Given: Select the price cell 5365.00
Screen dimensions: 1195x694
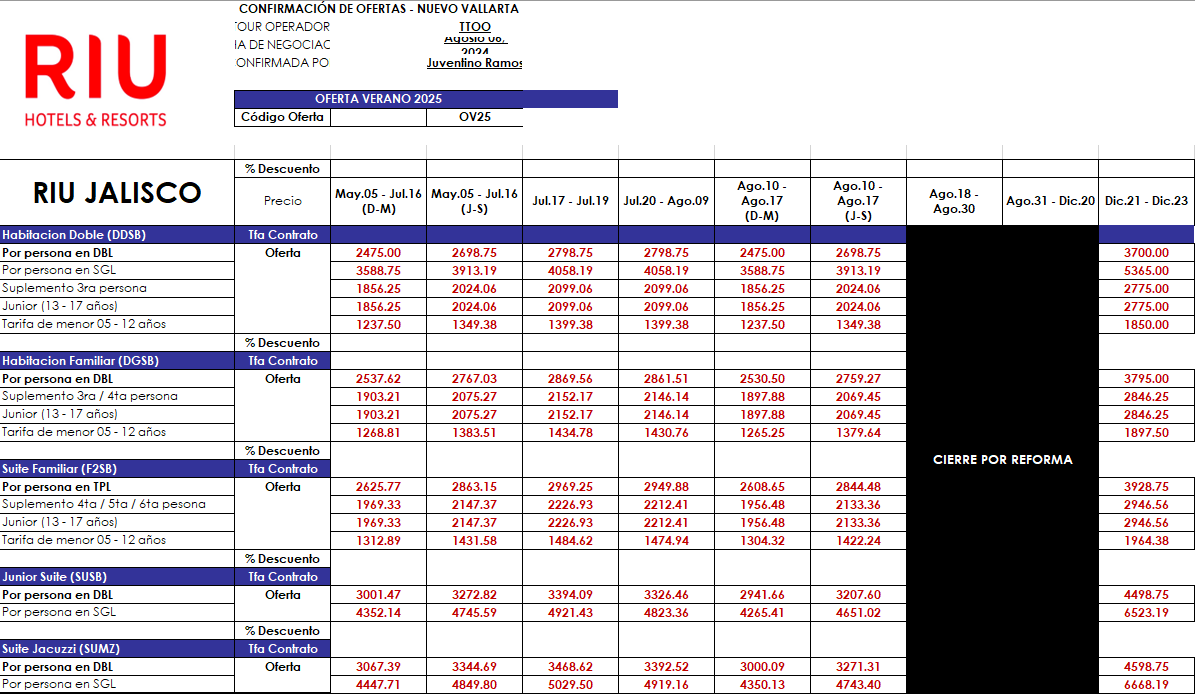Looking at the screenshot, I should (x=1146, y=270).
